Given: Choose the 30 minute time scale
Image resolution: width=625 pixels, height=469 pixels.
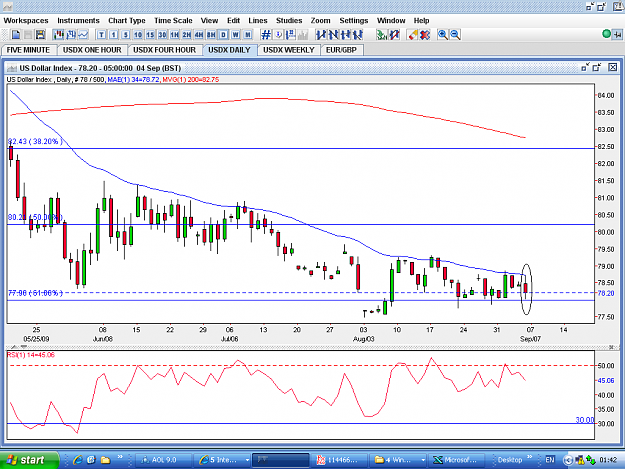Looking at the screenshot, I should click(162, 35).
